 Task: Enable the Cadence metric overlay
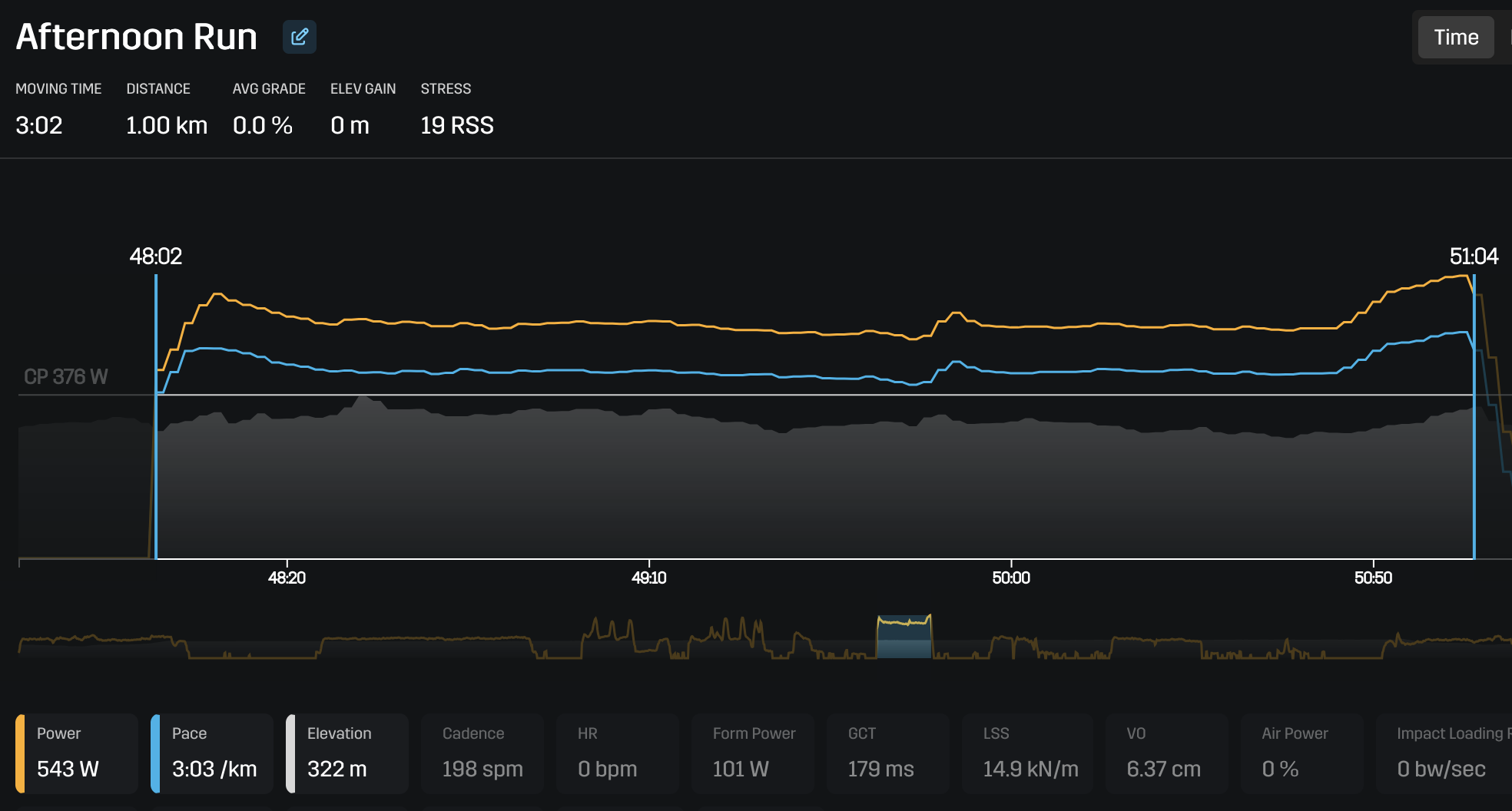[482, 753]
